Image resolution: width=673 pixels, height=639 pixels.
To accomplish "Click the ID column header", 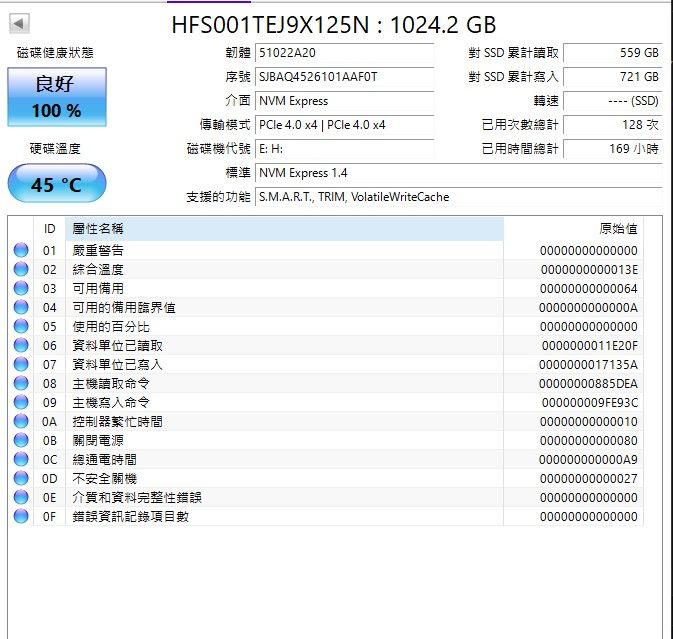I will coord(50,229).
